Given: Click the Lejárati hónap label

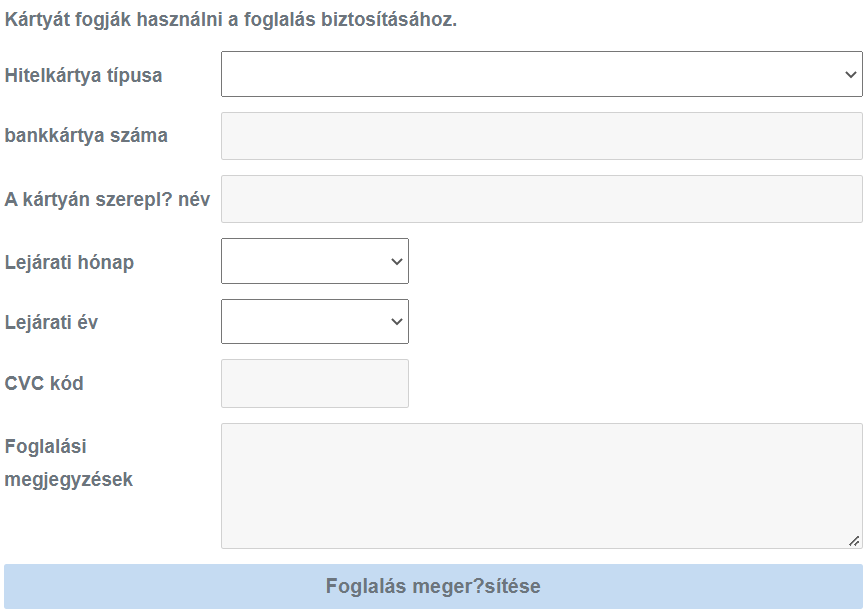Looking at the screenshot, I should pos(69,262).
